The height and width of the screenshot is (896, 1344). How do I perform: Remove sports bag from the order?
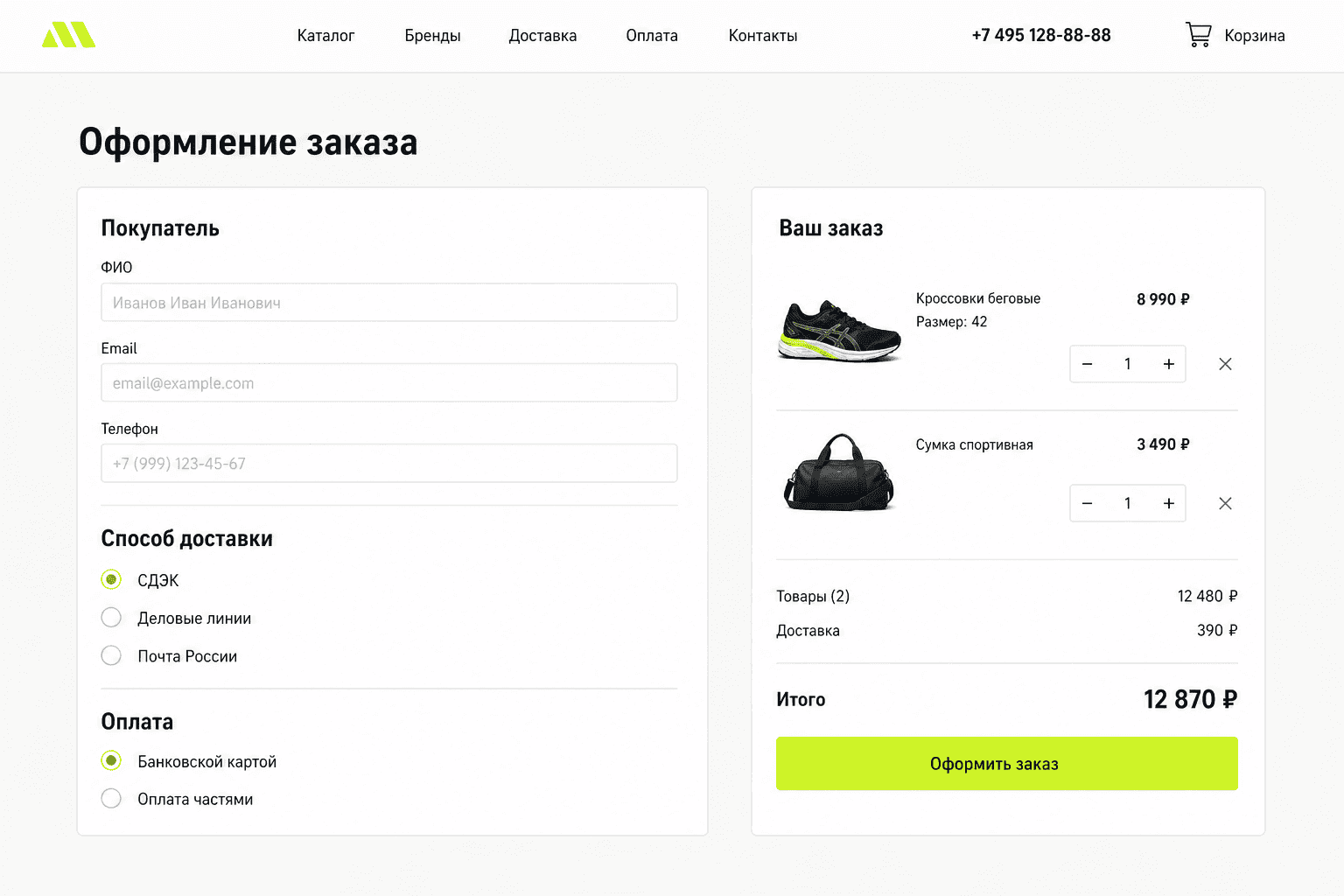coord(1225,503)
